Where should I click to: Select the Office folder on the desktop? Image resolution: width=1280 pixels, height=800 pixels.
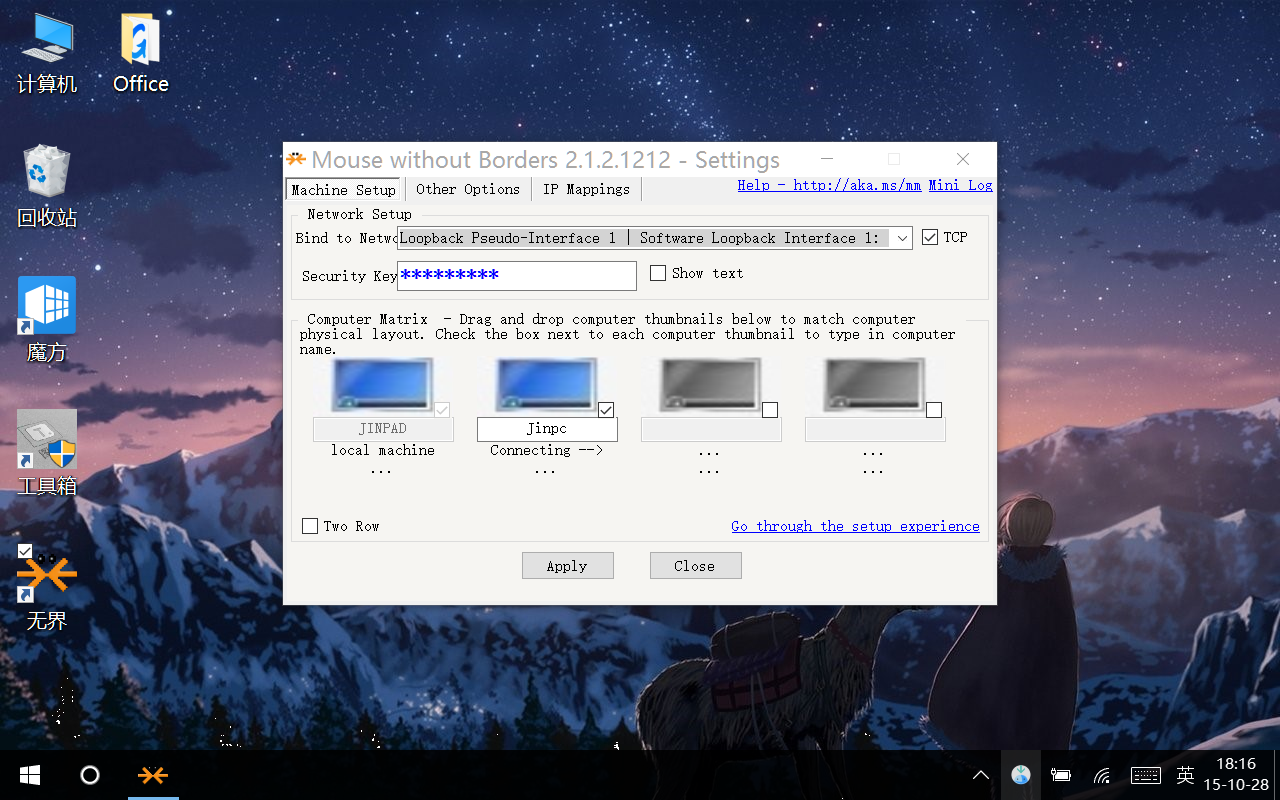pos(141,54)
